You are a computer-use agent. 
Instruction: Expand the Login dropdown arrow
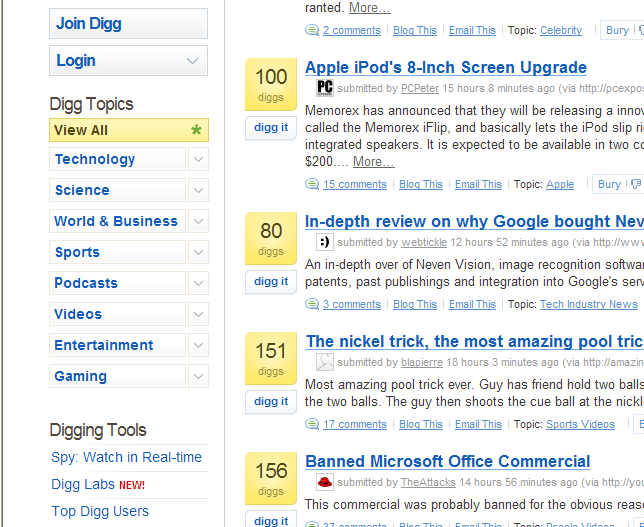pyautogui.click(x=192, y=61)
